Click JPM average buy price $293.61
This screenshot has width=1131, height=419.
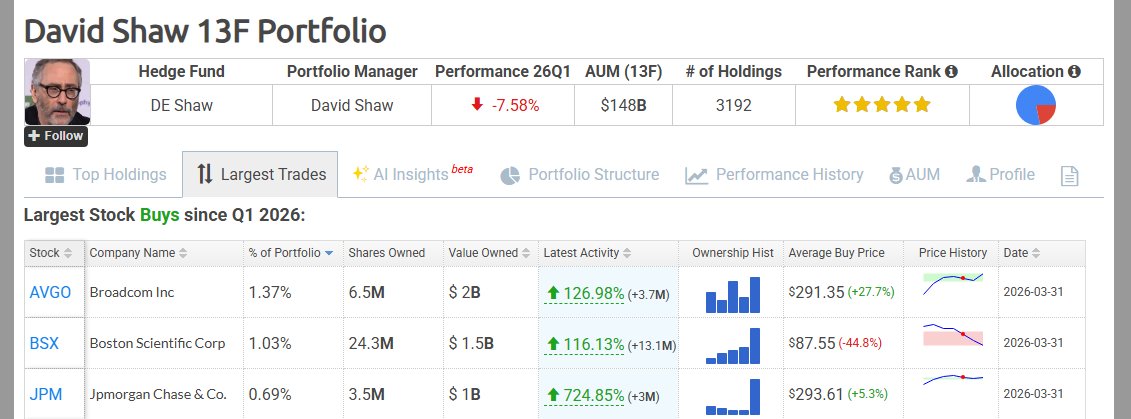click(x=817, y=394)
